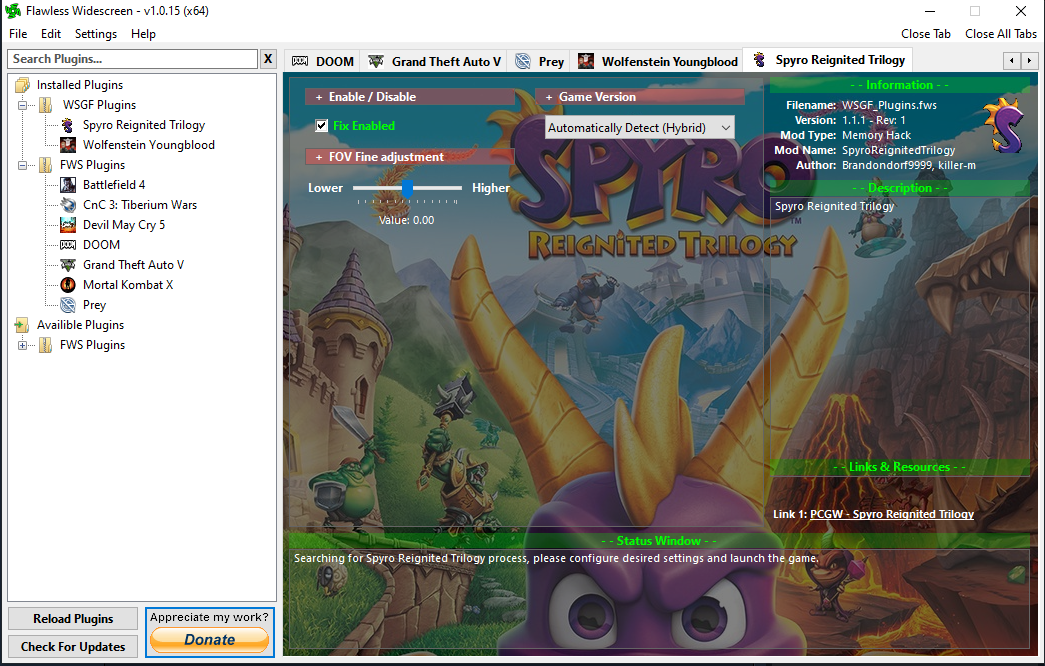Switch to the DOOM tab

[x=323, y=61]
